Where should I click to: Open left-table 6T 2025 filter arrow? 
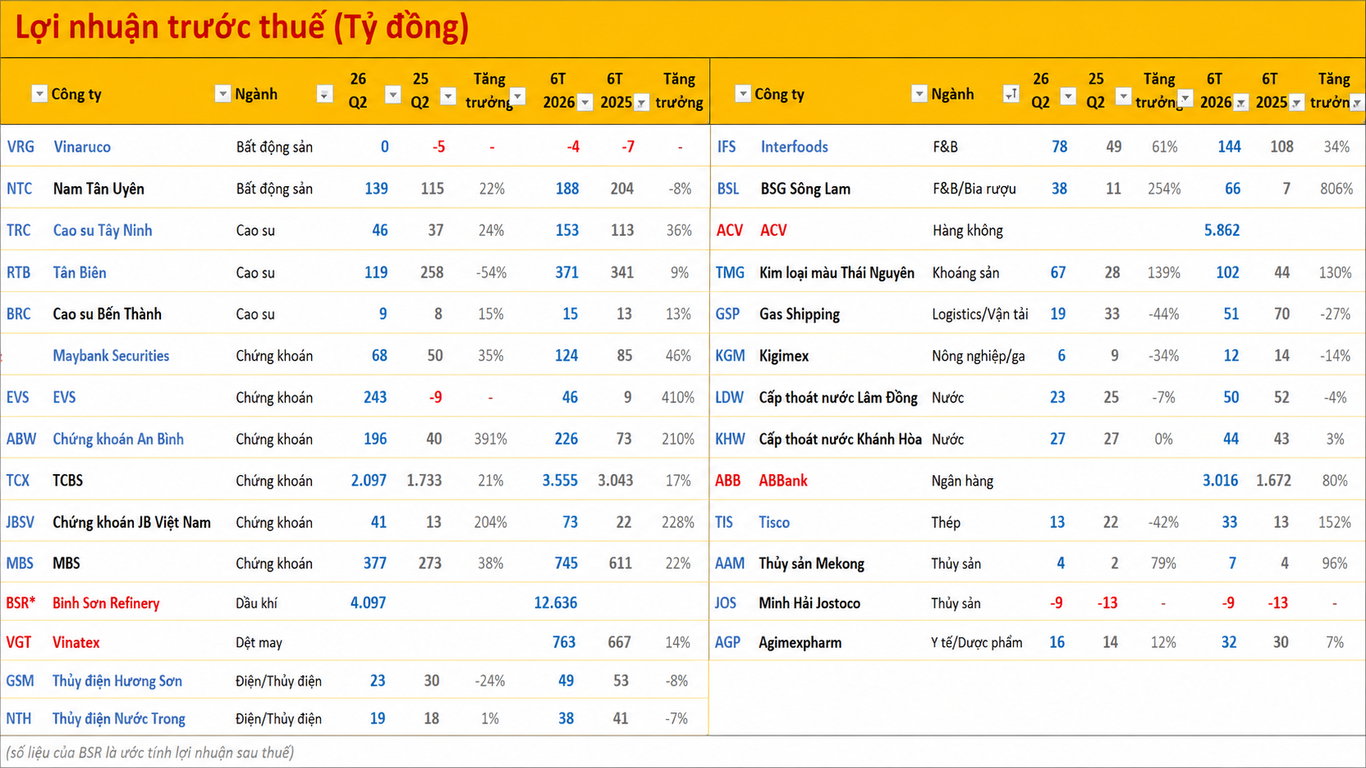point(641,101)
